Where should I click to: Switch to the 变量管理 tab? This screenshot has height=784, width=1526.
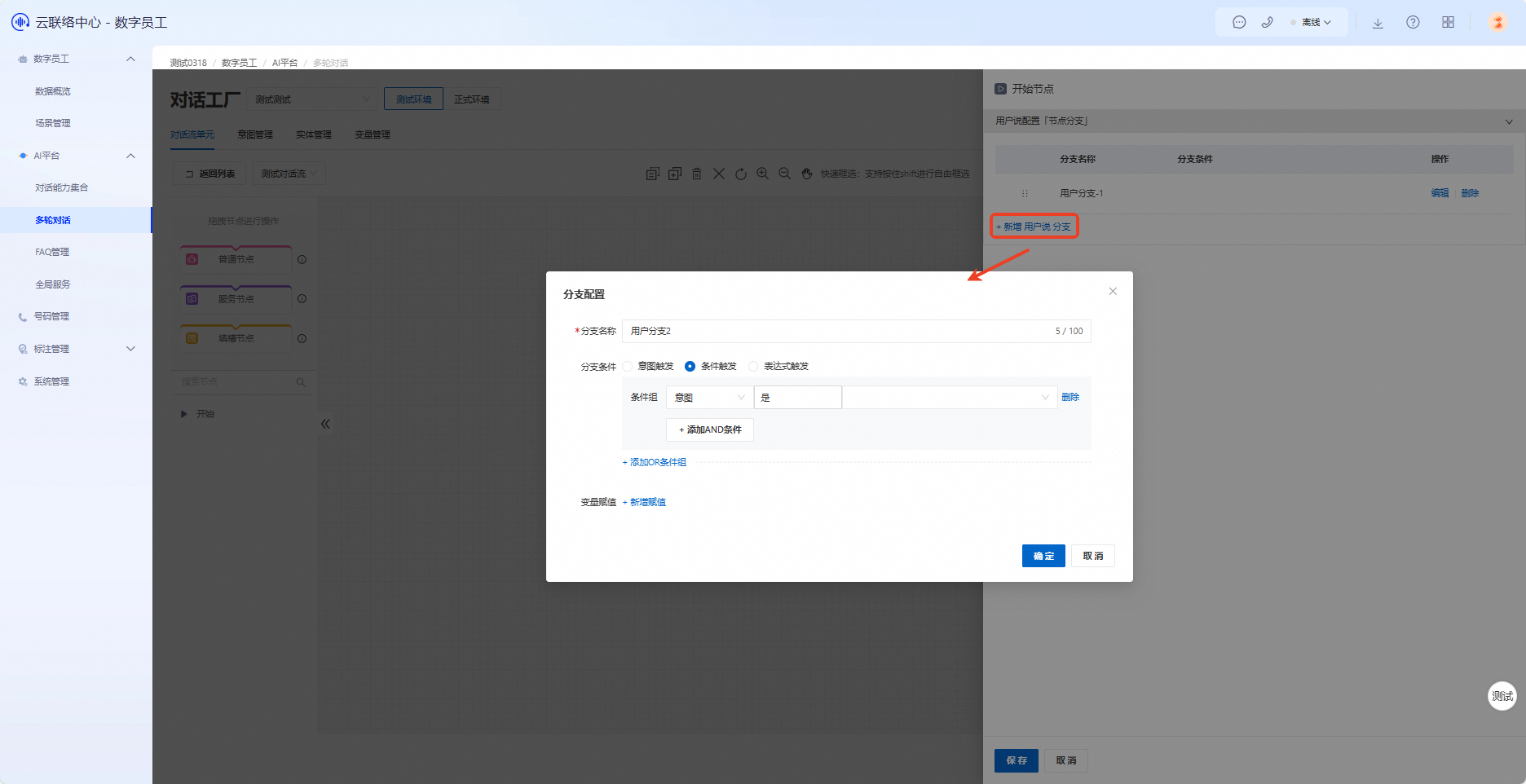(373, 134)
